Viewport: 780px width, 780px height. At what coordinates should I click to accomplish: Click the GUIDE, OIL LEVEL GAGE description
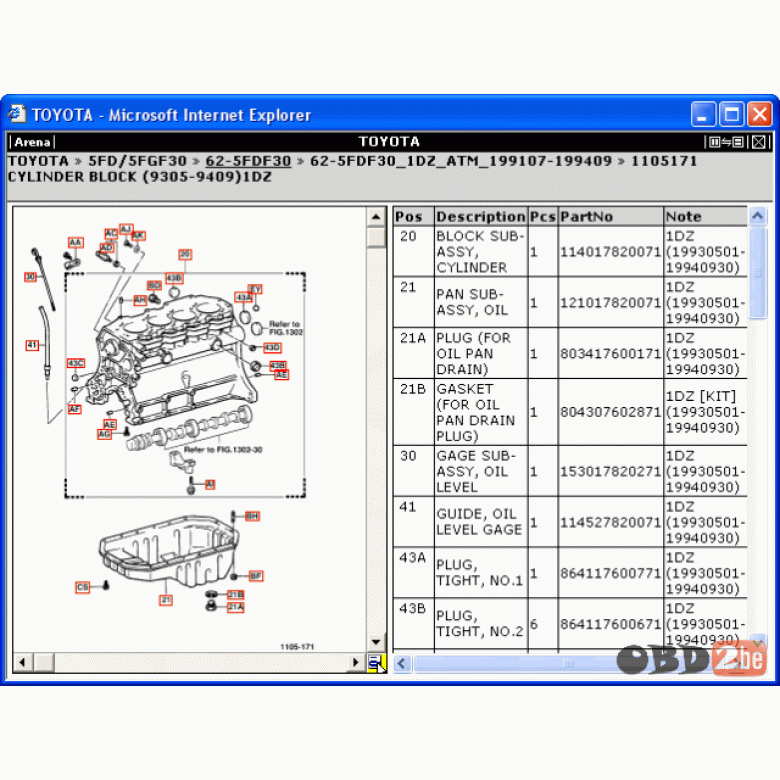479,522
